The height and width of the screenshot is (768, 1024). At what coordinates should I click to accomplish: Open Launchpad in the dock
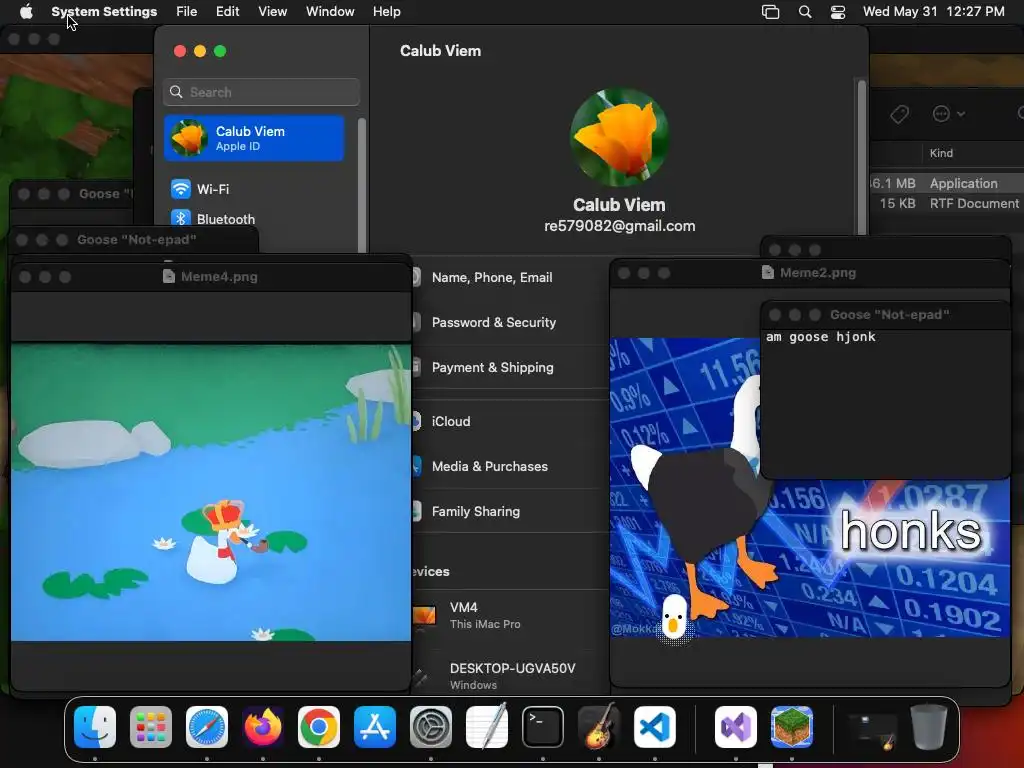coord(151,726)
